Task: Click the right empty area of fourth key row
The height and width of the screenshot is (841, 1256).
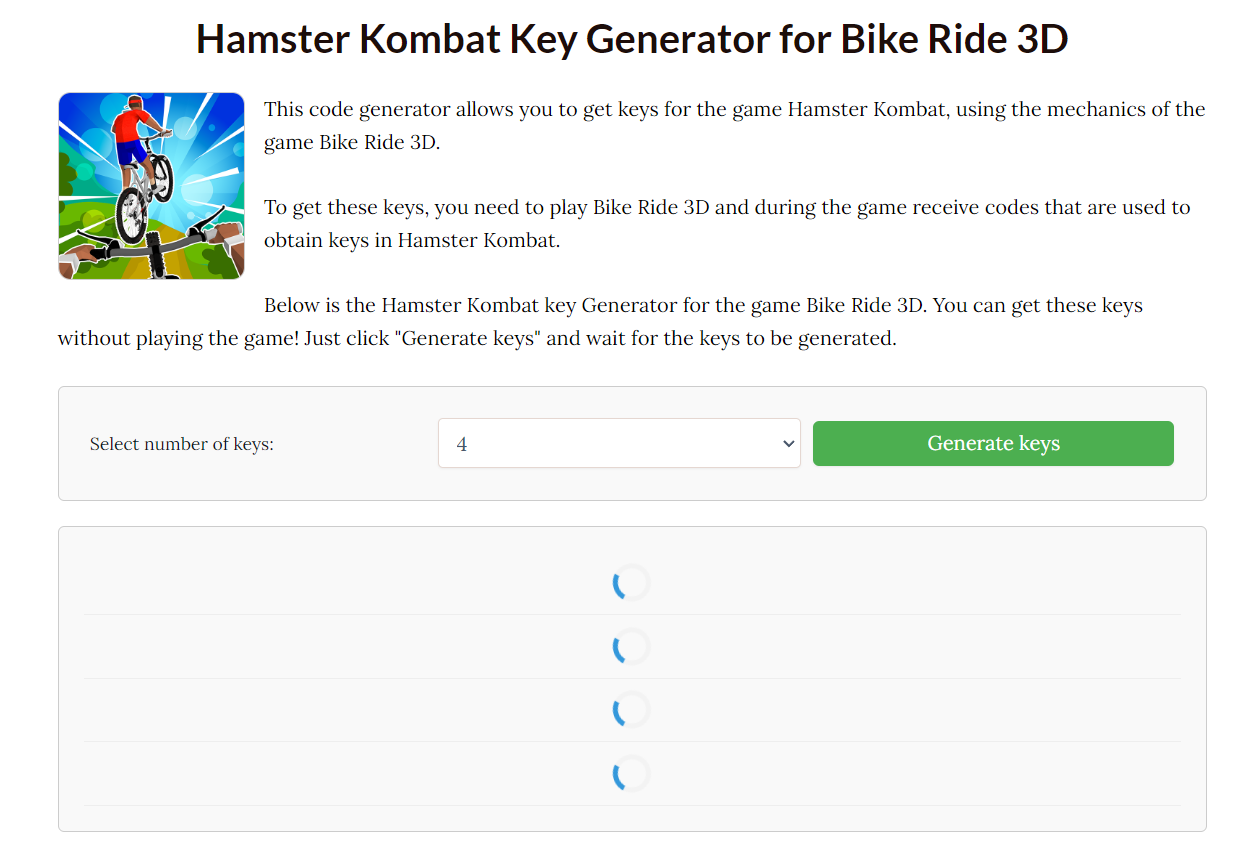Action: [920, 773]
